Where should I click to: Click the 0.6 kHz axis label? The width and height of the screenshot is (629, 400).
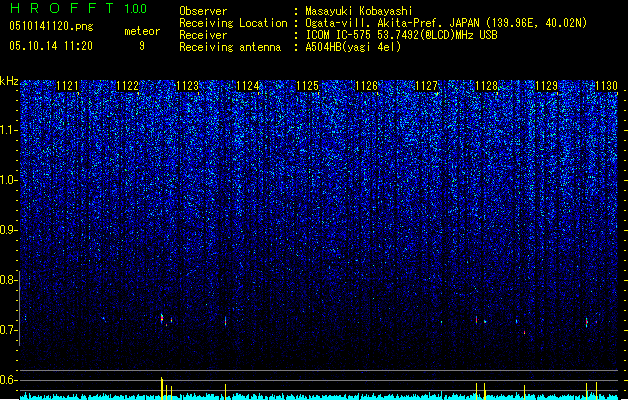[7, 380]
